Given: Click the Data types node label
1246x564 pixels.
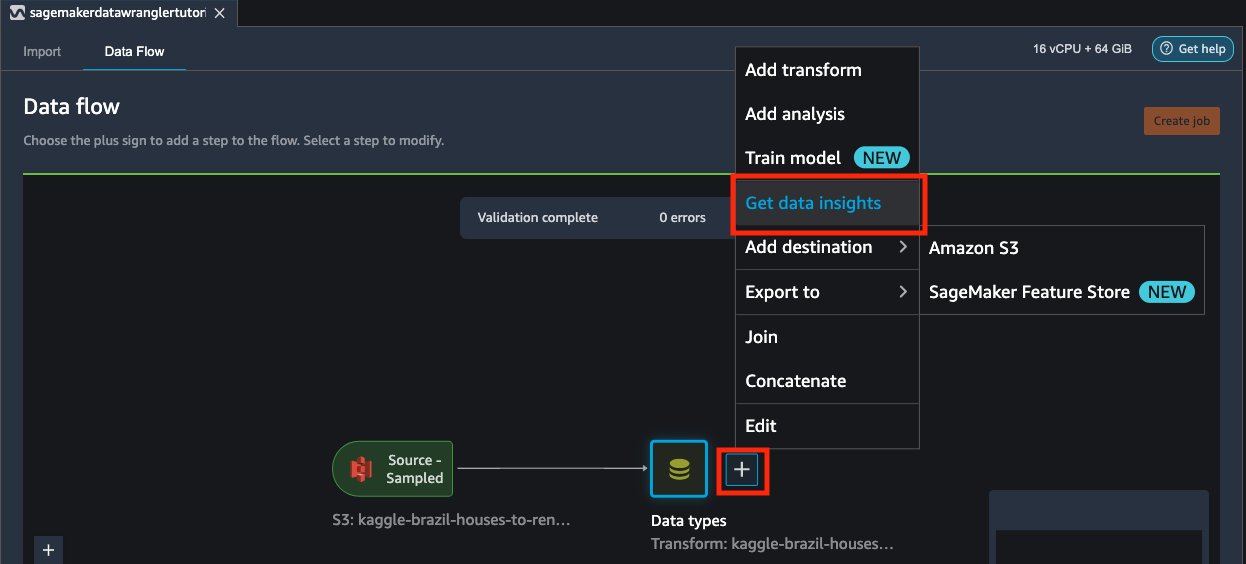Looking at the screenshot, I should (688, 521).
